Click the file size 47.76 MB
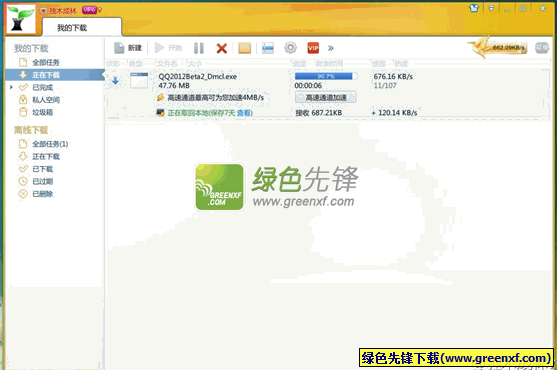The height and width of the screenshot is (370, 557). pos(174,86)
